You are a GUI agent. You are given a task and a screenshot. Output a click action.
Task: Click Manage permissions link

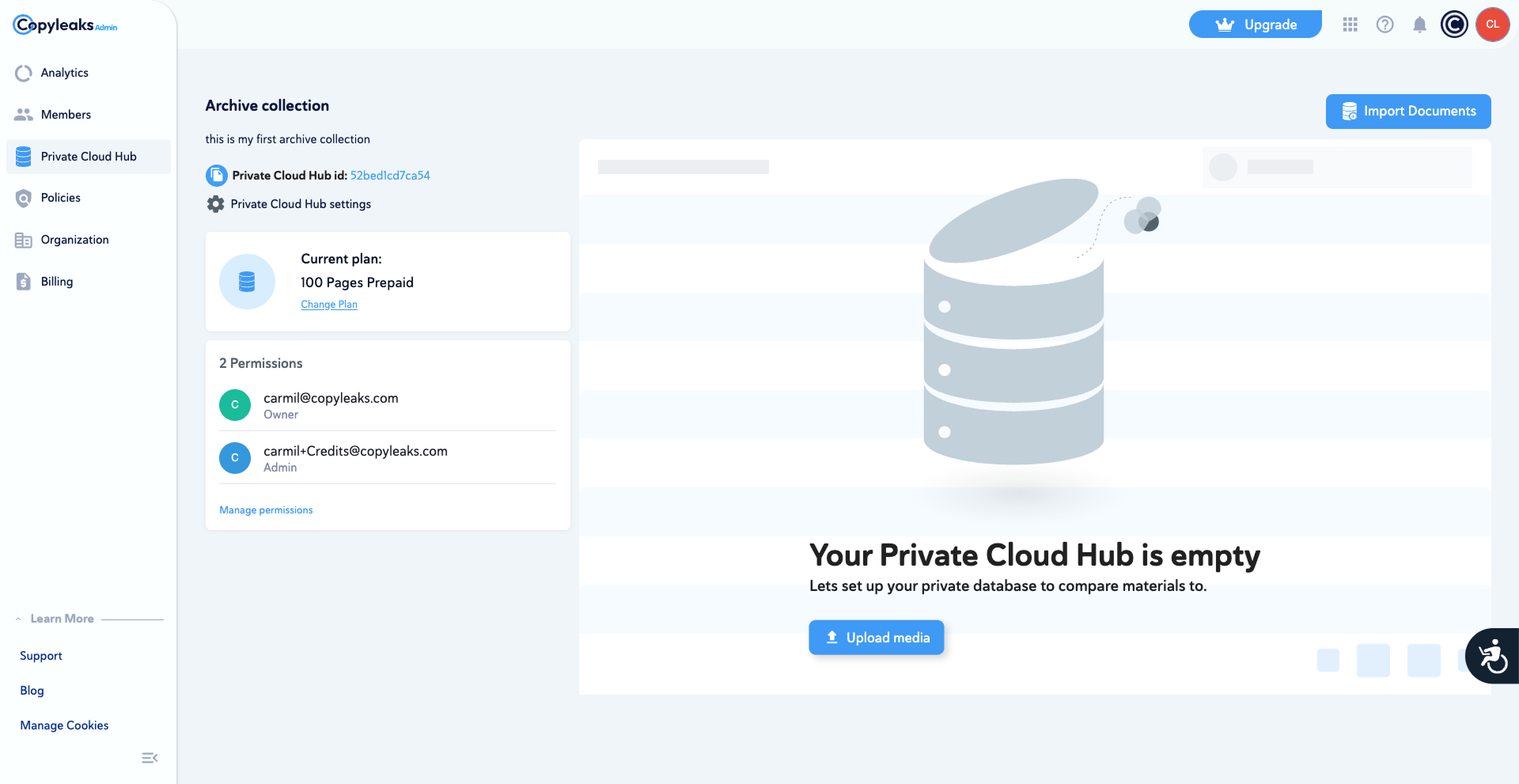[x=266, y=510]
